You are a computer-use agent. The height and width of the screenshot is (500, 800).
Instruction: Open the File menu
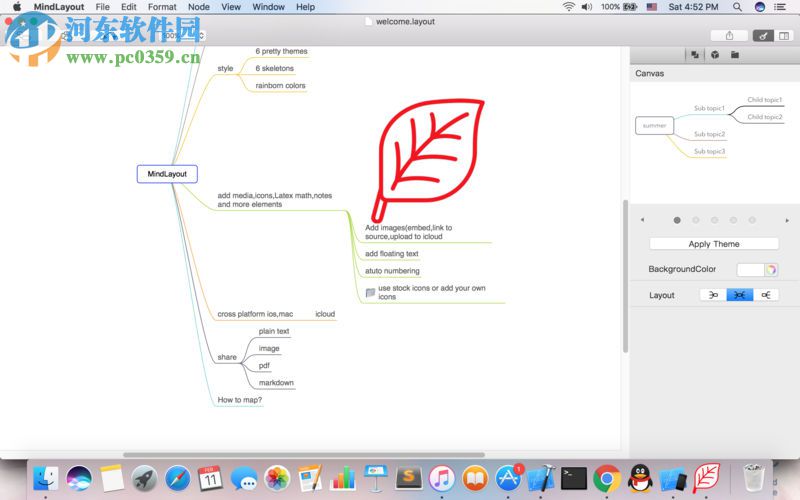click(103, 7)
